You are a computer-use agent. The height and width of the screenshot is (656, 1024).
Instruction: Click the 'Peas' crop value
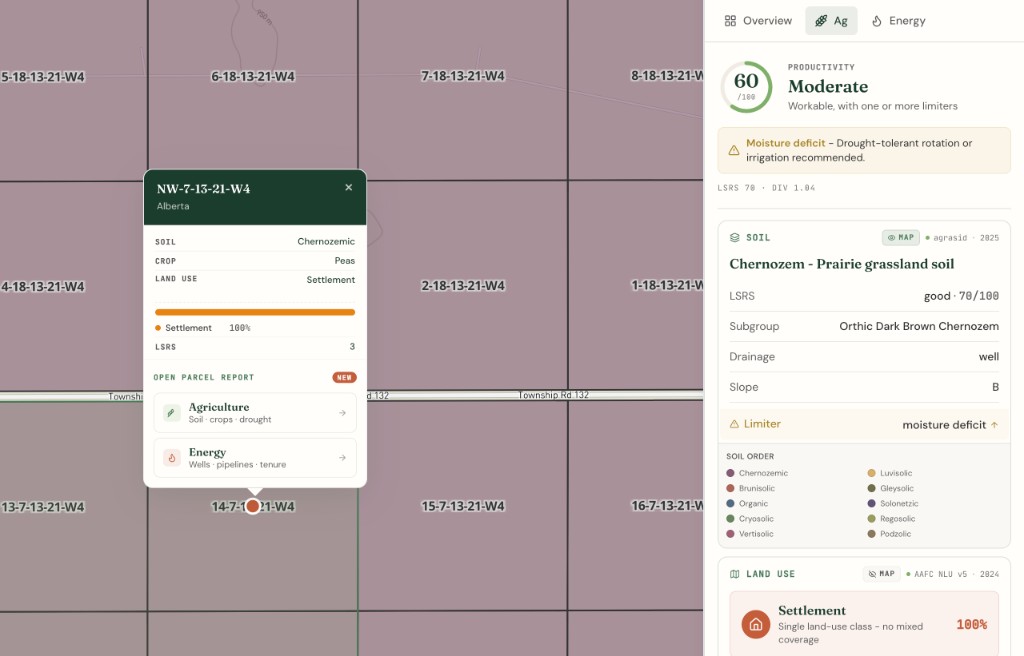click(345, 261)
